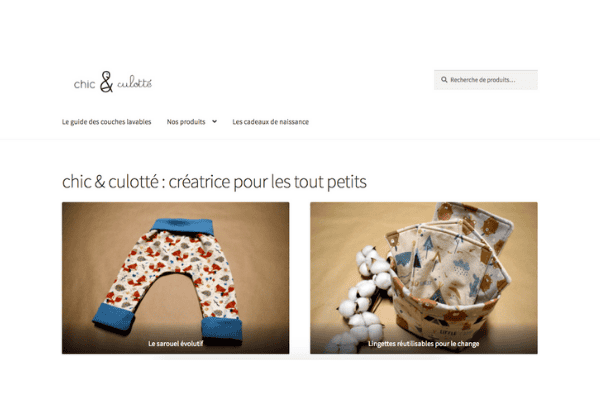
Task: Expand the chevron beside Nos produits
Action: 214,121
